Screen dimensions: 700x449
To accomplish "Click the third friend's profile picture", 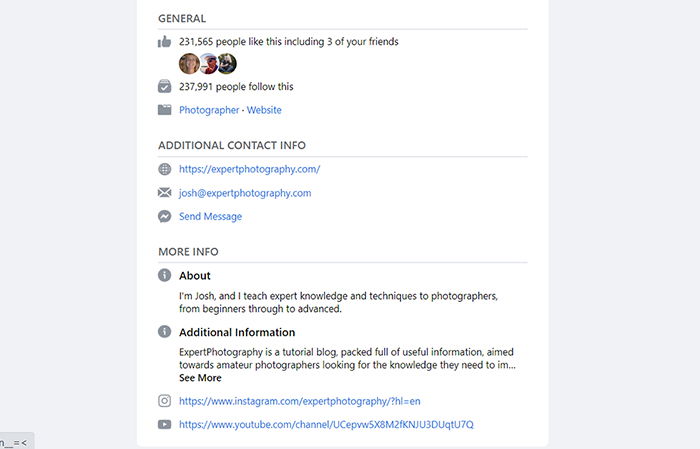I will [228, 63].
